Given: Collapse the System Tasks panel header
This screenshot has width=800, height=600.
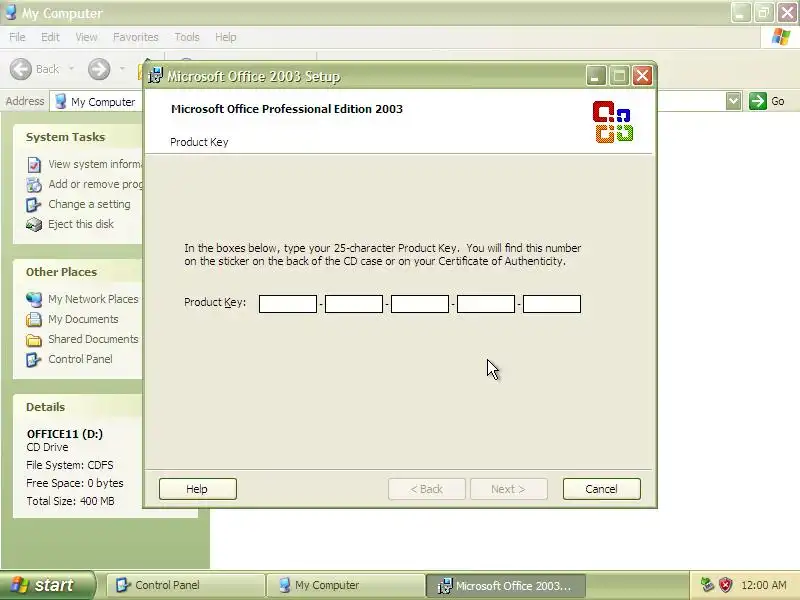Looking at the screenshot, I should 78,137.
